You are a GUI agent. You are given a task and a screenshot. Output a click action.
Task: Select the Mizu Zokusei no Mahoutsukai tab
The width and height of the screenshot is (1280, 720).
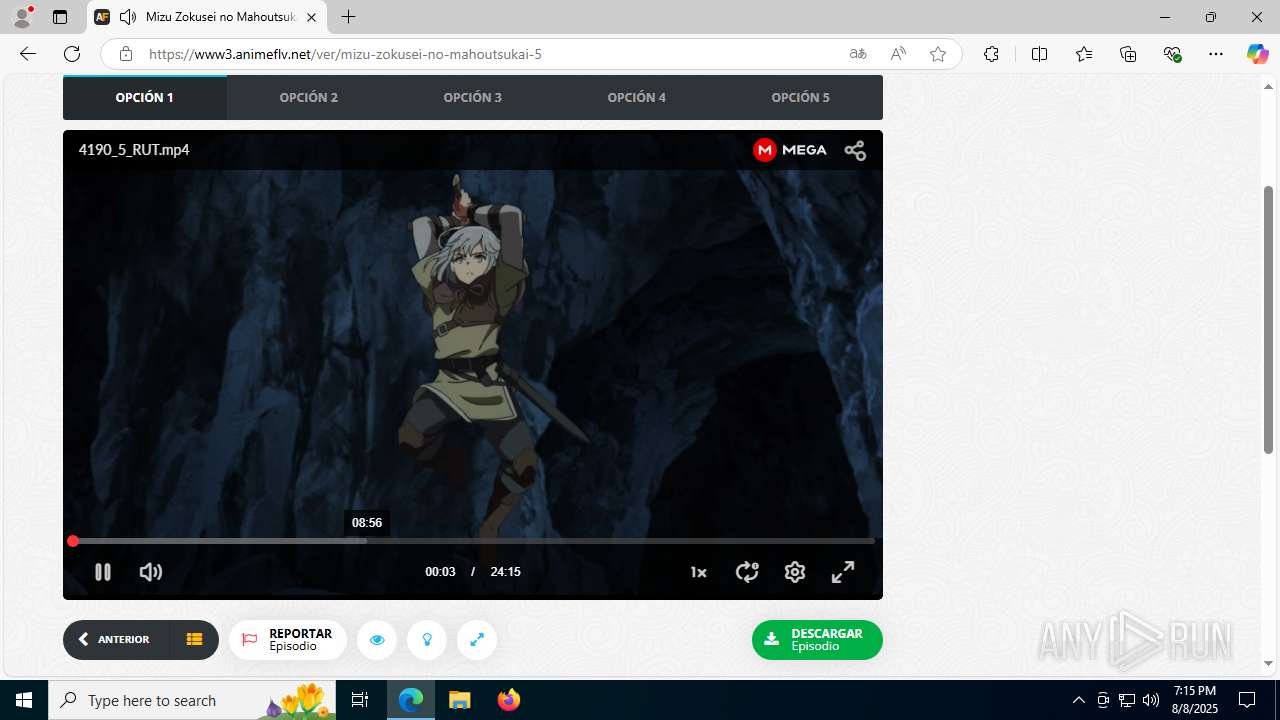coord(207,17)
